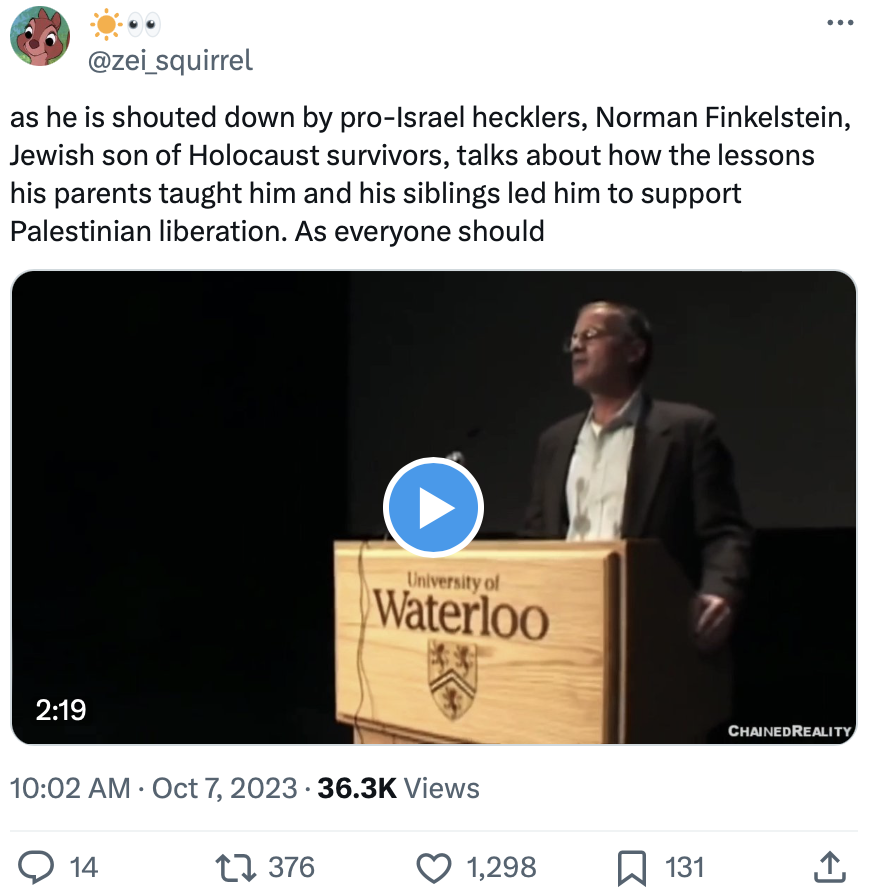Viewport: 870px width, 890px height.
Task: Click the 2:19 video duration badge
Action: [x=60, y=710]
